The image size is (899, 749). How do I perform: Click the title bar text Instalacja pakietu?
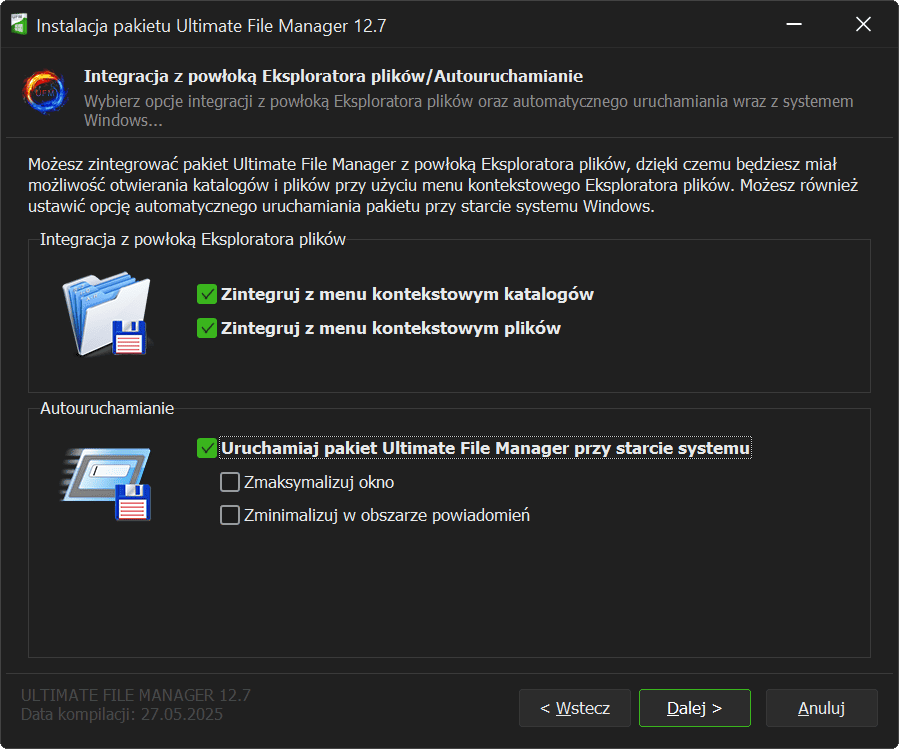point(211,26)
